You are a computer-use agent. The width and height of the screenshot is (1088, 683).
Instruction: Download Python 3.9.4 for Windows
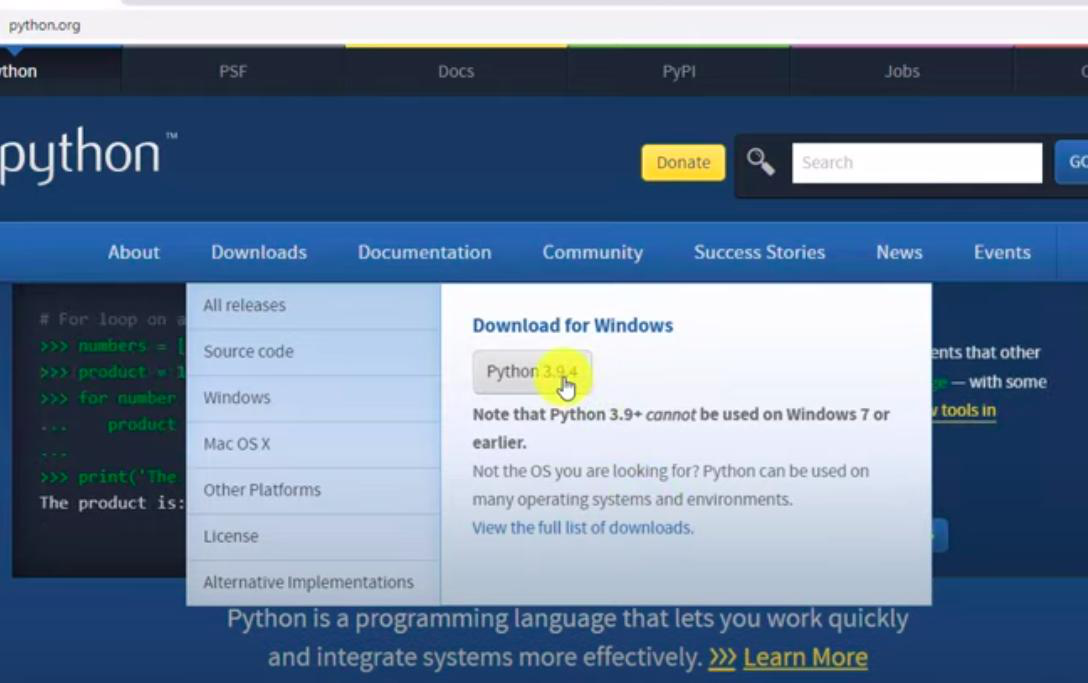click(532, 371)
